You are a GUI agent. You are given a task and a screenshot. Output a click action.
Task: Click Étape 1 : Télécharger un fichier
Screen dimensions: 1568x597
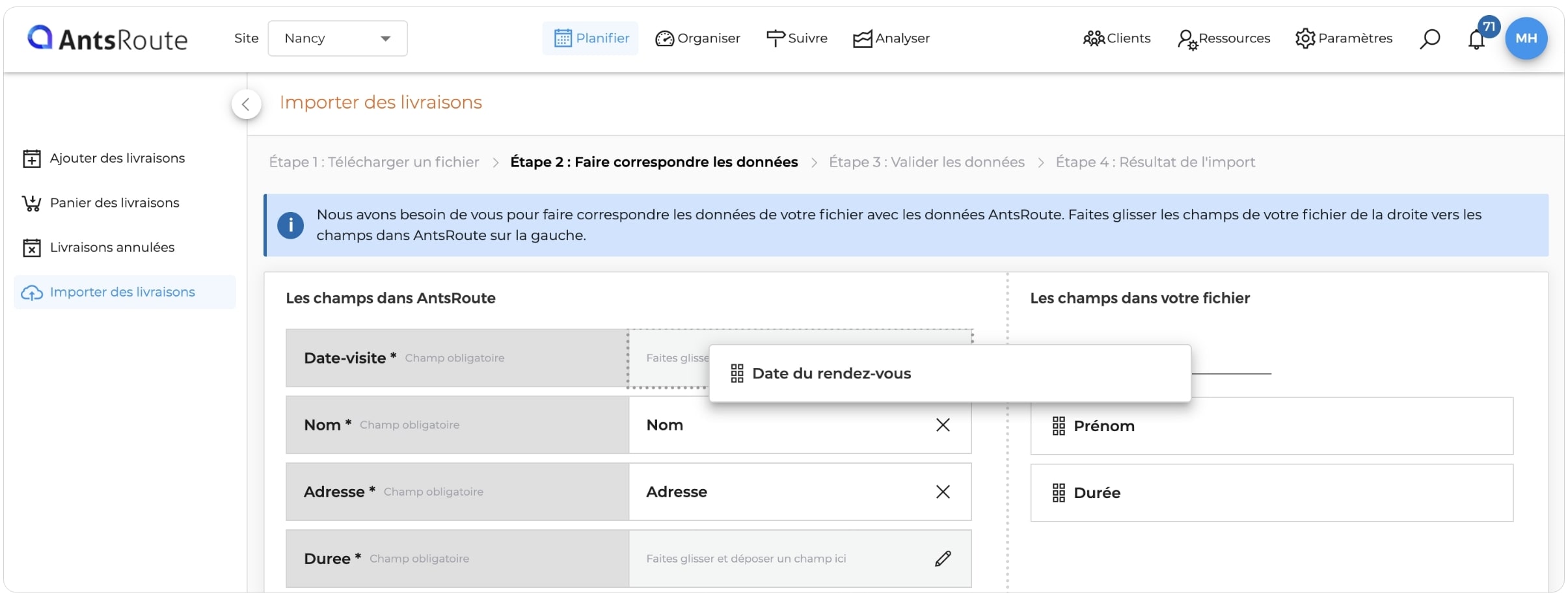(374, 162)
